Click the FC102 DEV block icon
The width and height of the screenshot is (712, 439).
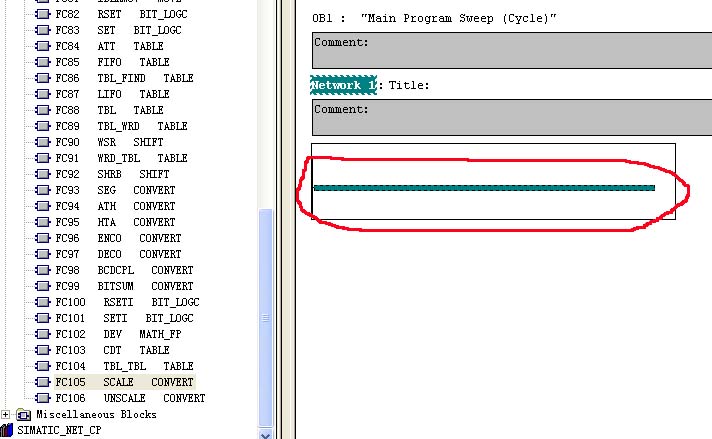pyautogui.click(x=42, y=334)
